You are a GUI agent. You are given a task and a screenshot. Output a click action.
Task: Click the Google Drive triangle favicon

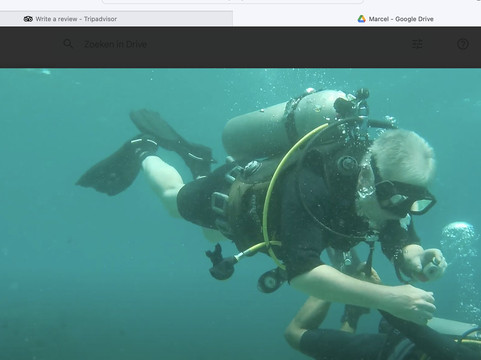(362, 19)
